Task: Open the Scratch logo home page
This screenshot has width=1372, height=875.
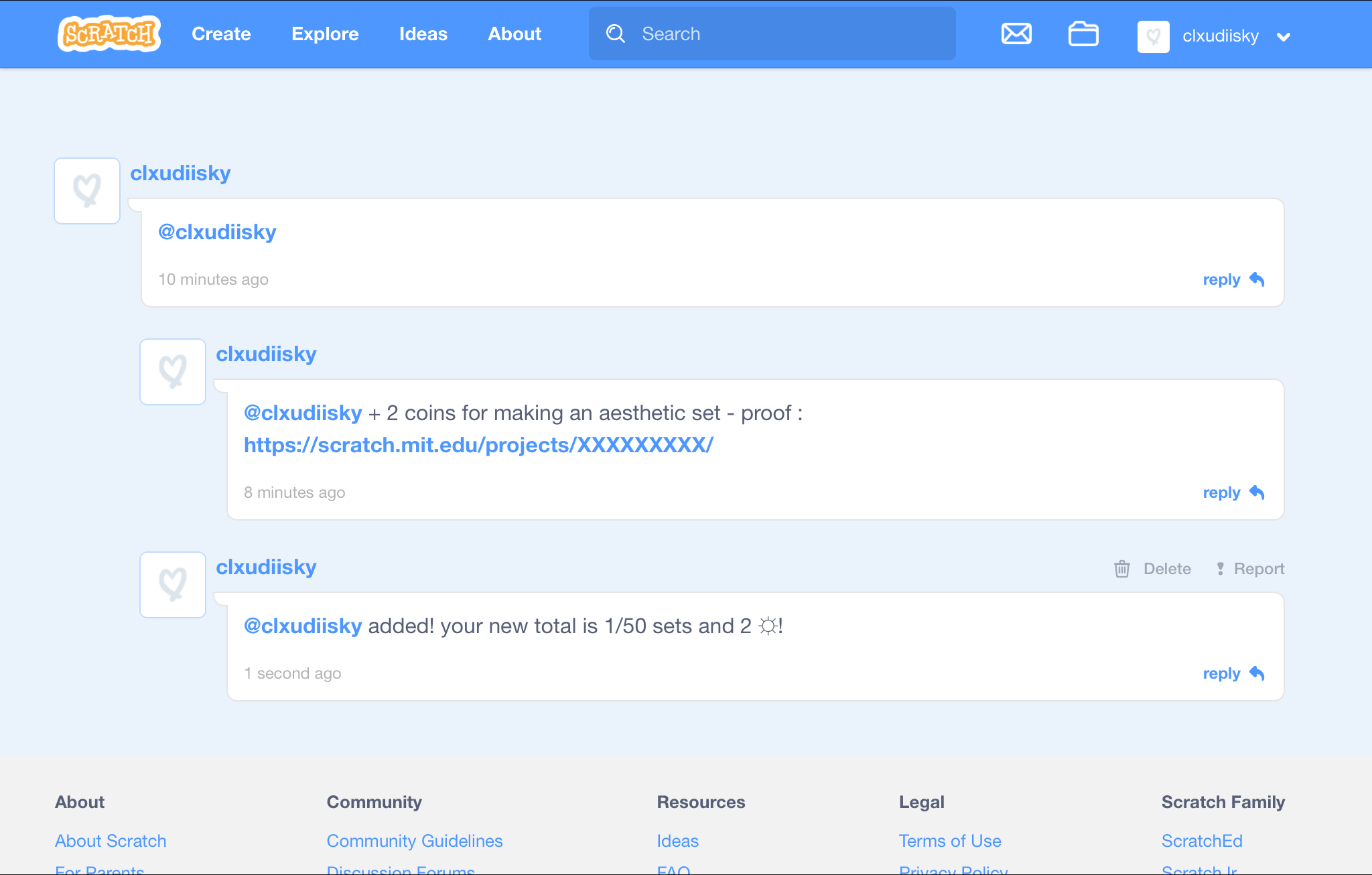Action: point(109,33)
